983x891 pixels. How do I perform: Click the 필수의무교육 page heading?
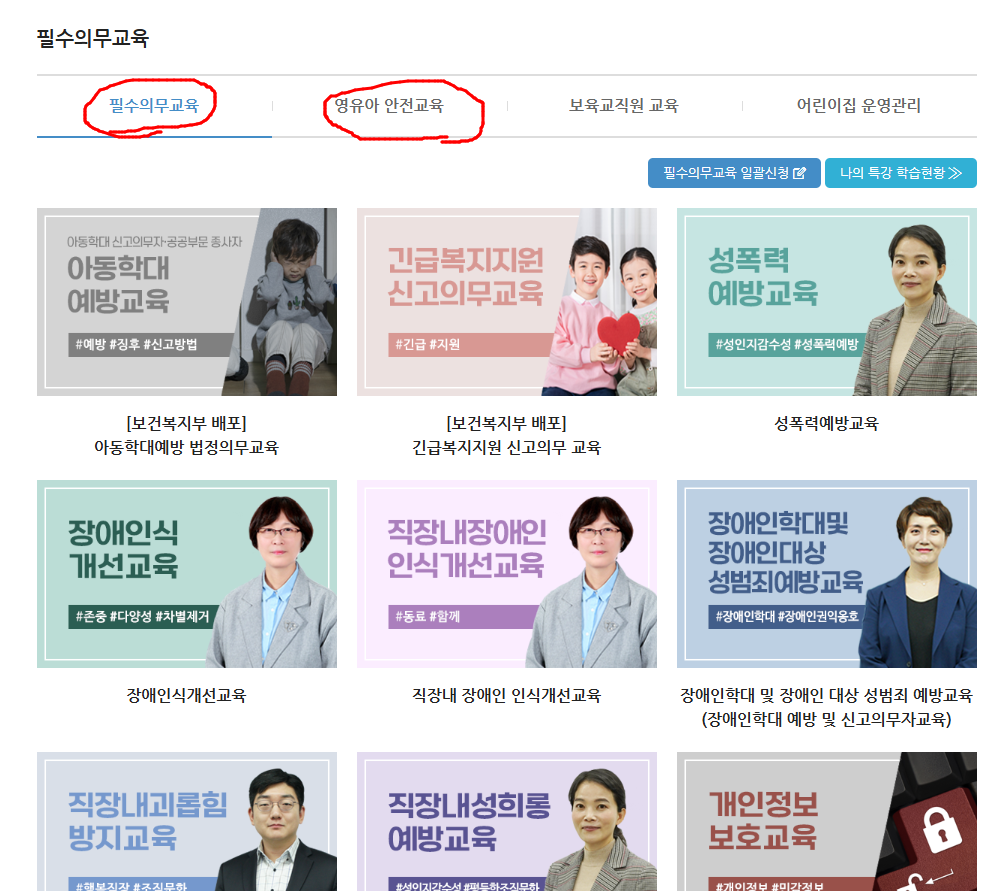[x=93, y=38]
